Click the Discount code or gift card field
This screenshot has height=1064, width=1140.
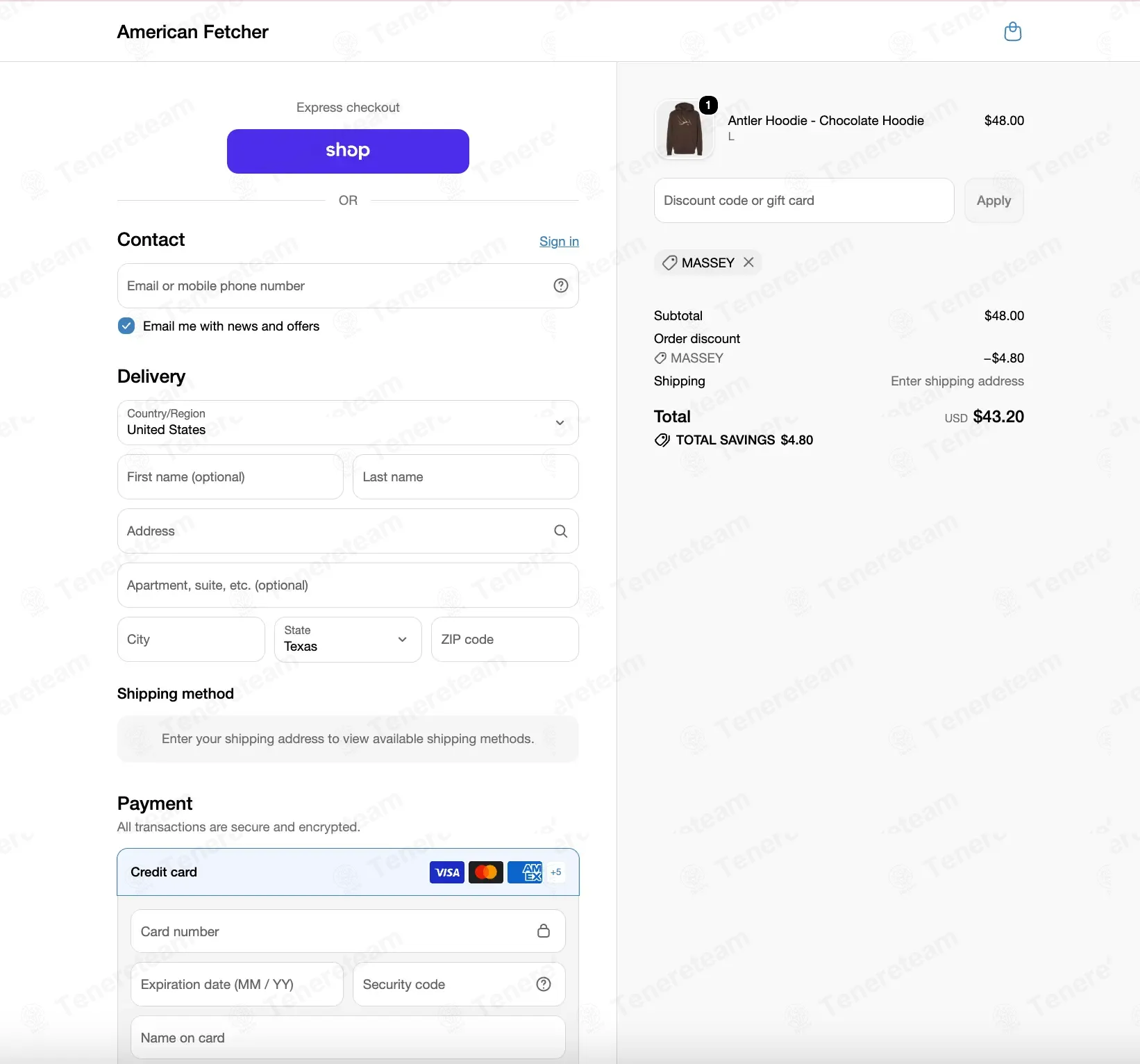pos(804,201)
